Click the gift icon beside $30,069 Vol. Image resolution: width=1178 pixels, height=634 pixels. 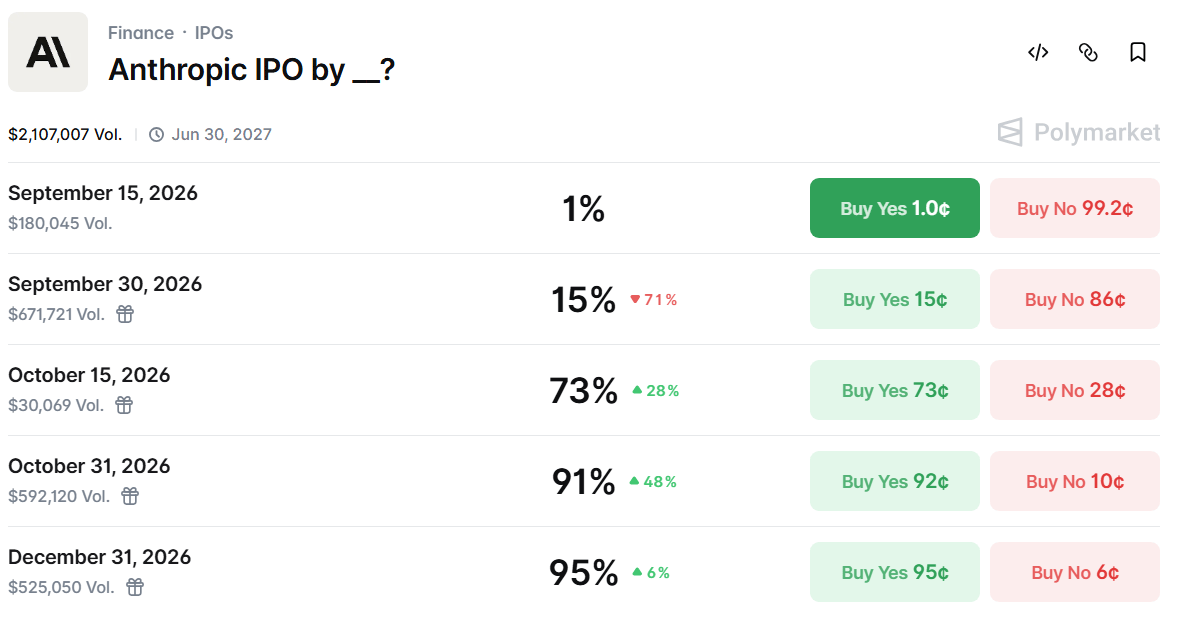(x=124, y=405)
